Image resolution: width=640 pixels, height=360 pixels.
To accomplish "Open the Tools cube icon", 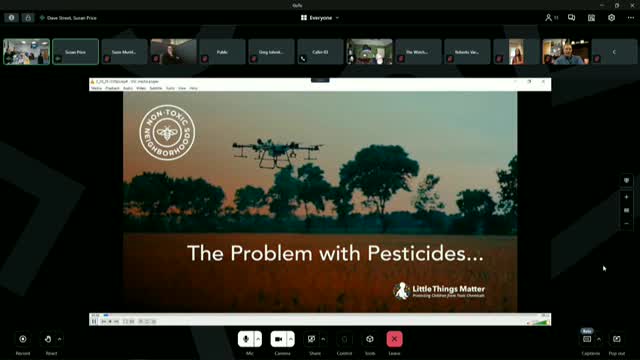I will pyautogui.click(x=370, y=339).
